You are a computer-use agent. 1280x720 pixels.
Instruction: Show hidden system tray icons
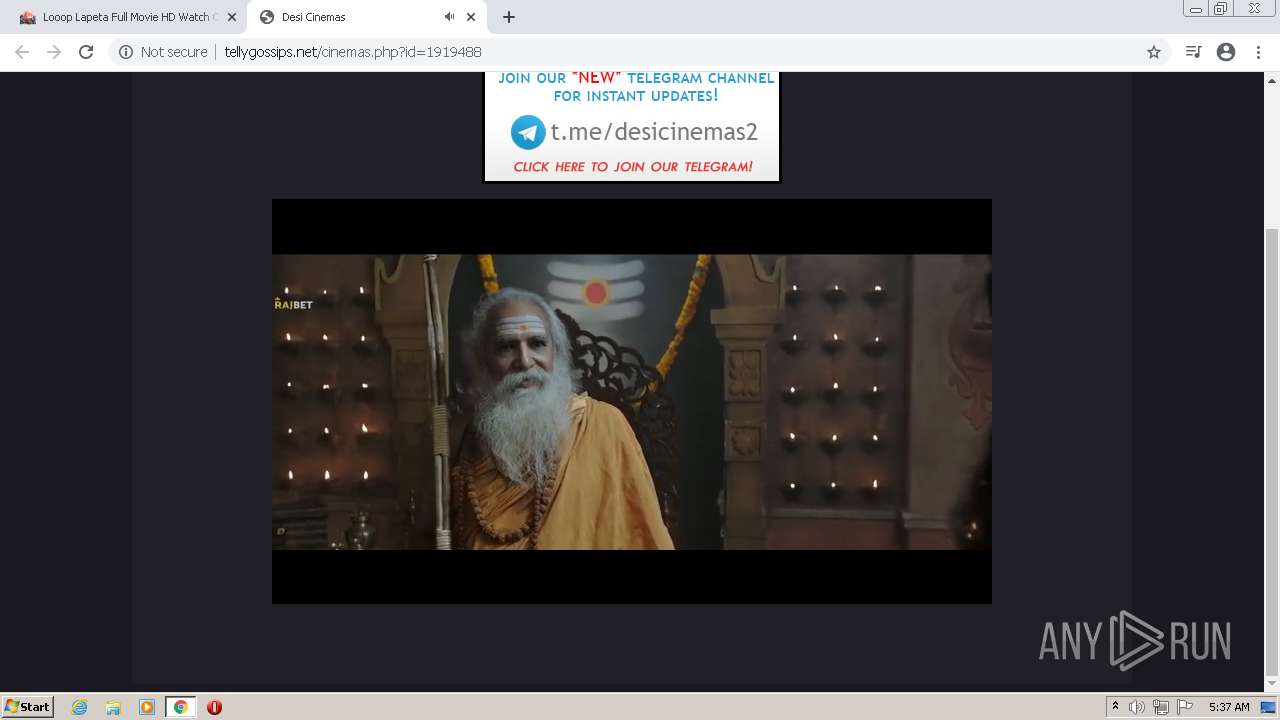point(1115,707)
